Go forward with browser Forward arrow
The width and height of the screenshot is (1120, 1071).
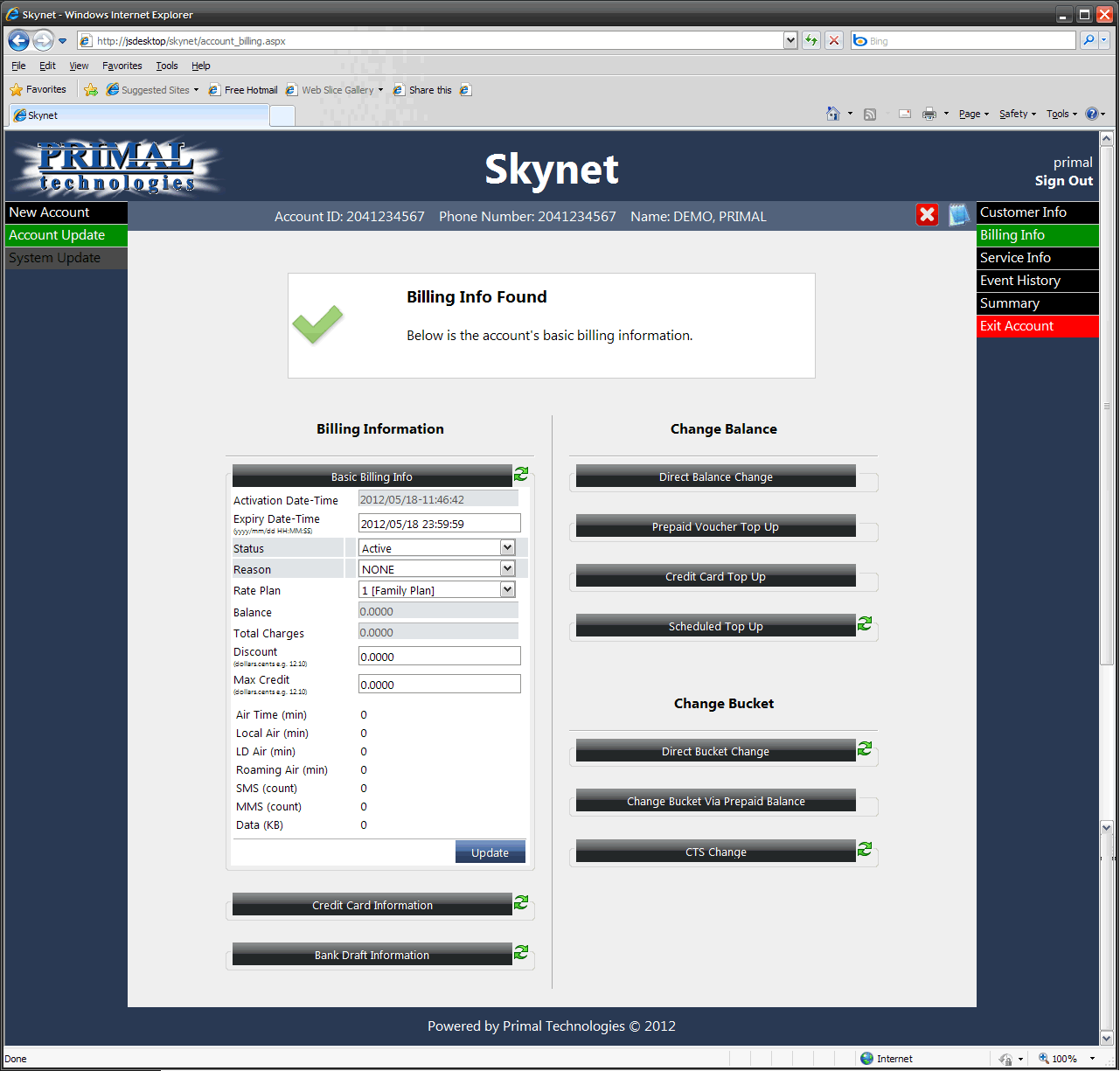coord(43,40)
